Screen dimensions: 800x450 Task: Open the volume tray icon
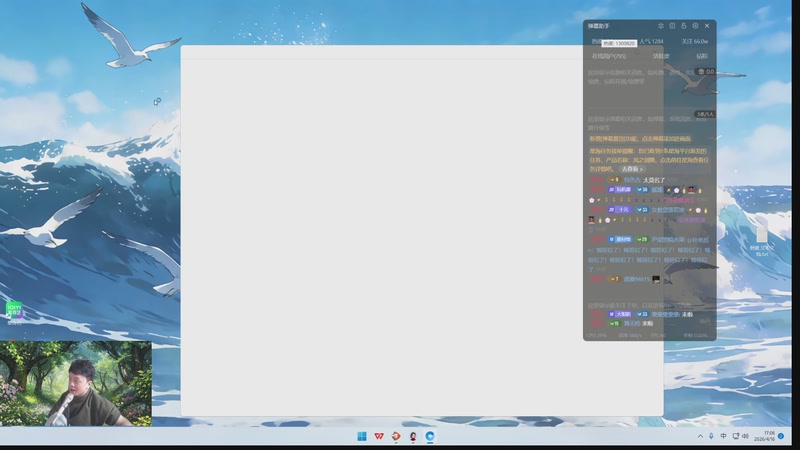(x=745, y=436)
